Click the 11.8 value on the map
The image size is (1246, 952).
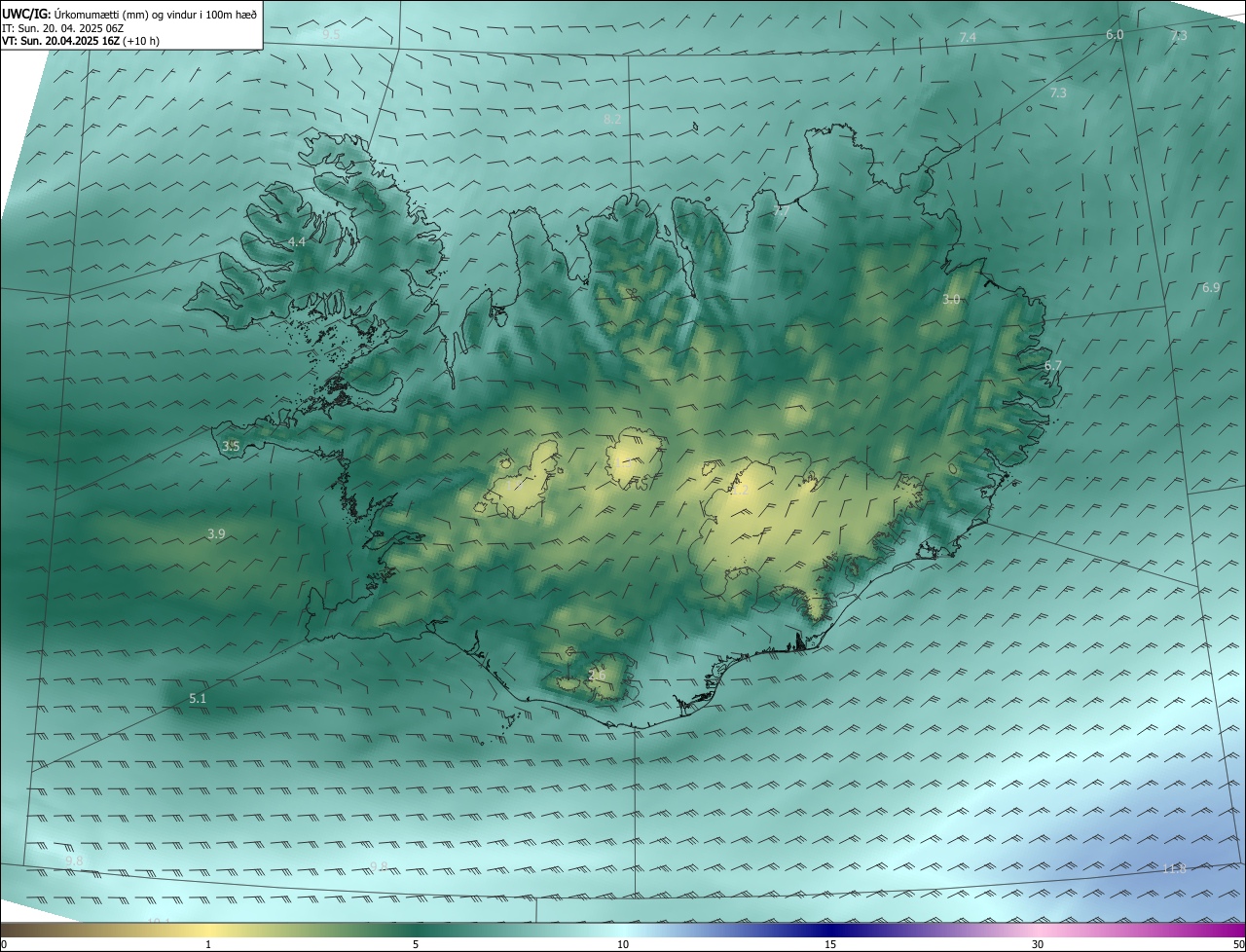1175,868
